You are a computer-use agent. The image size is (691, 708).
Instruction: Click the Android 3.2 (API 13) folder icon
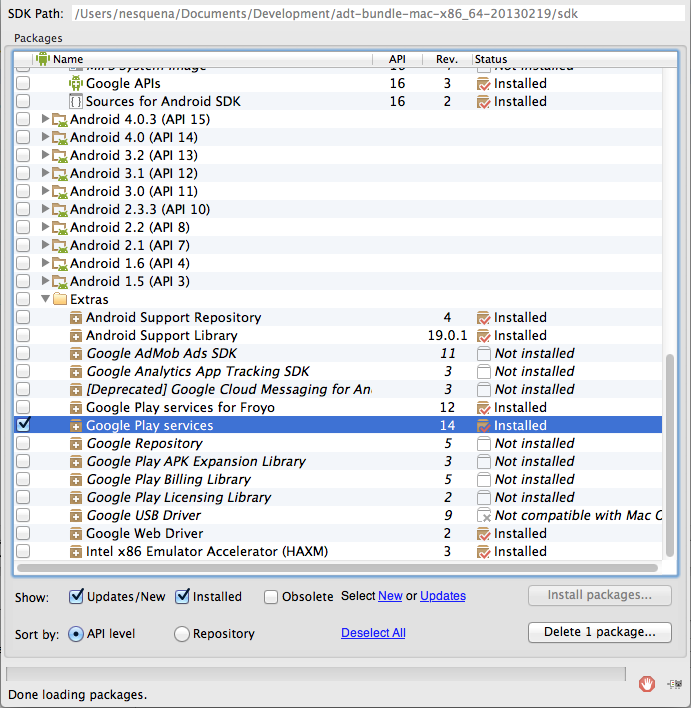click(60, 156)
